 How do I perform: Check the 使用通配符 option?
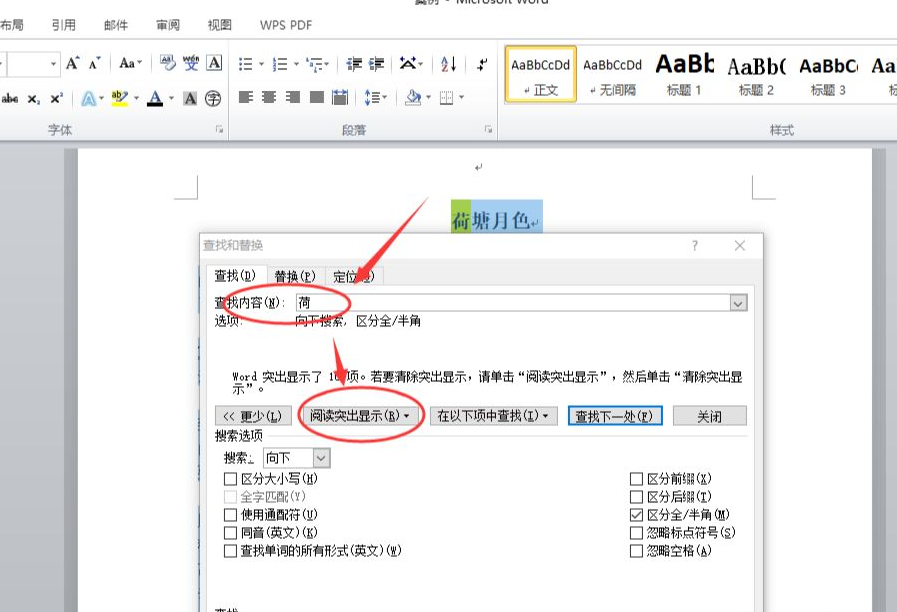tap(230, 514)
